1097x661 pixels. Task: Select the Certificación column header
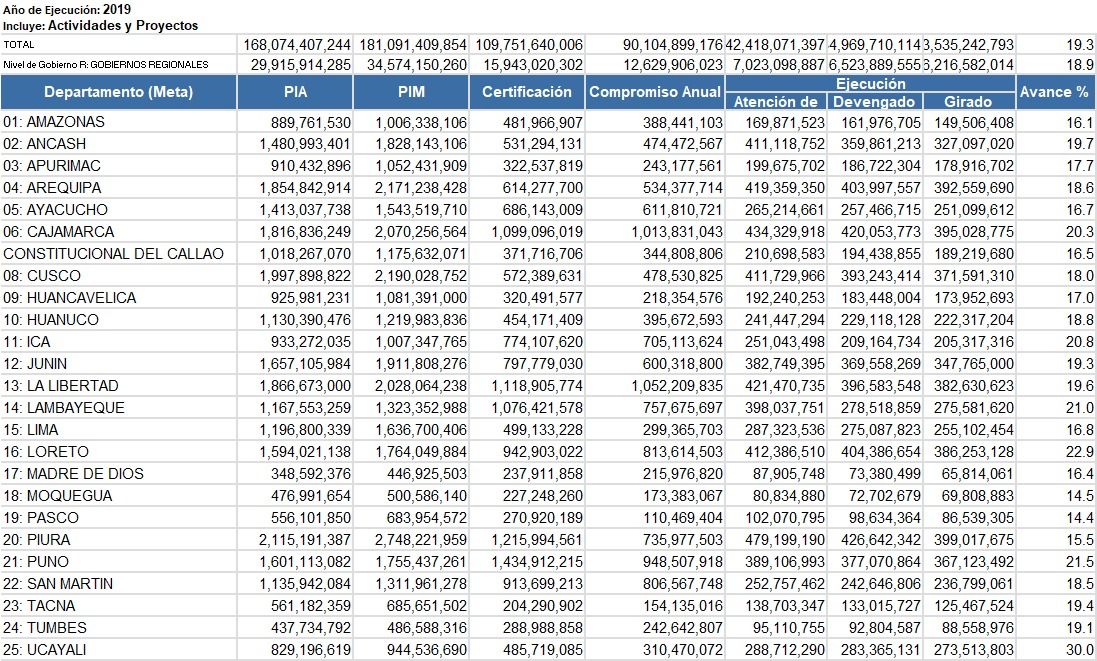pyautogui.click(x=527, y=92)
